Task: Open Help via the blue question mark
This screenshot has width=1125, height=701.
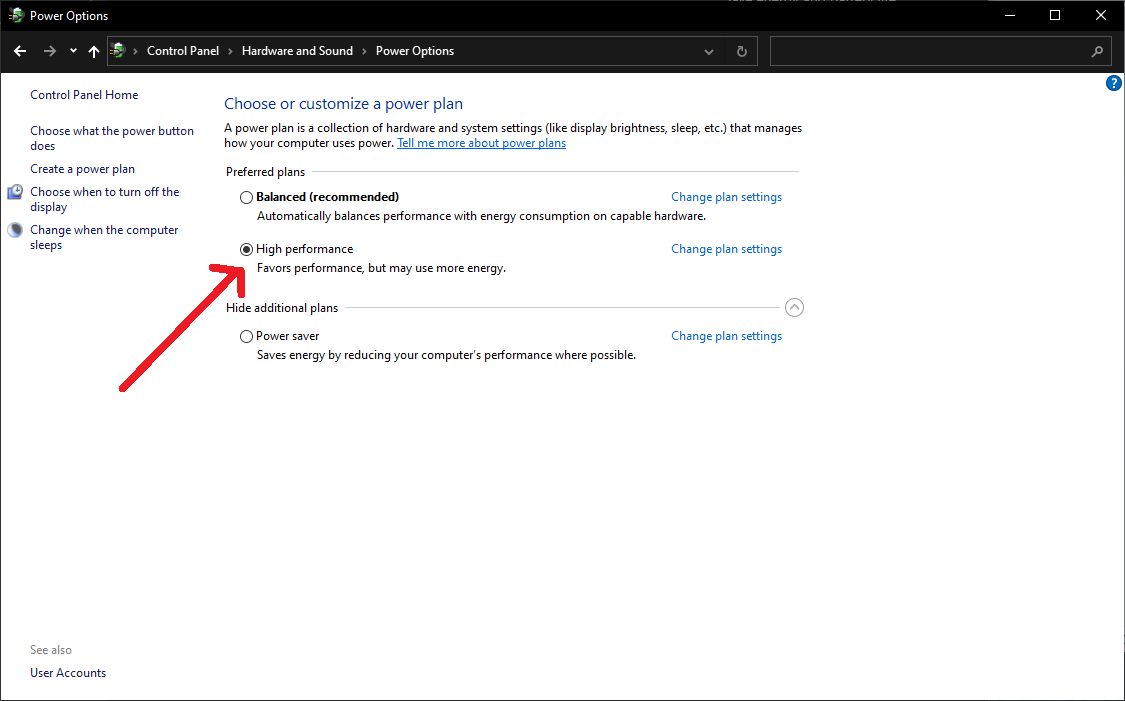Action: pyautogui.click(x=1114, y=84)
